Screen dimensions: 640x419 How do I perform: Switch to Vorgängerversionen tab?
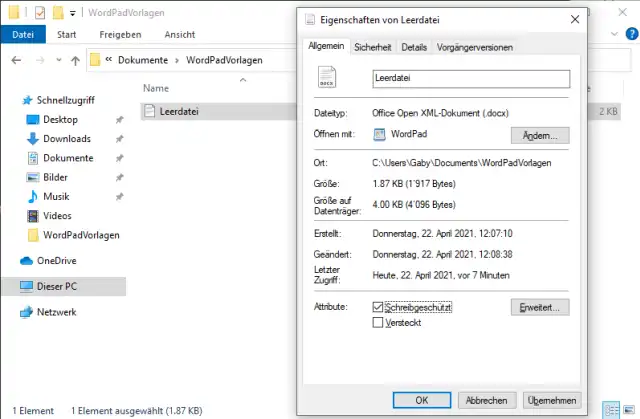click(x=475, y=47)
